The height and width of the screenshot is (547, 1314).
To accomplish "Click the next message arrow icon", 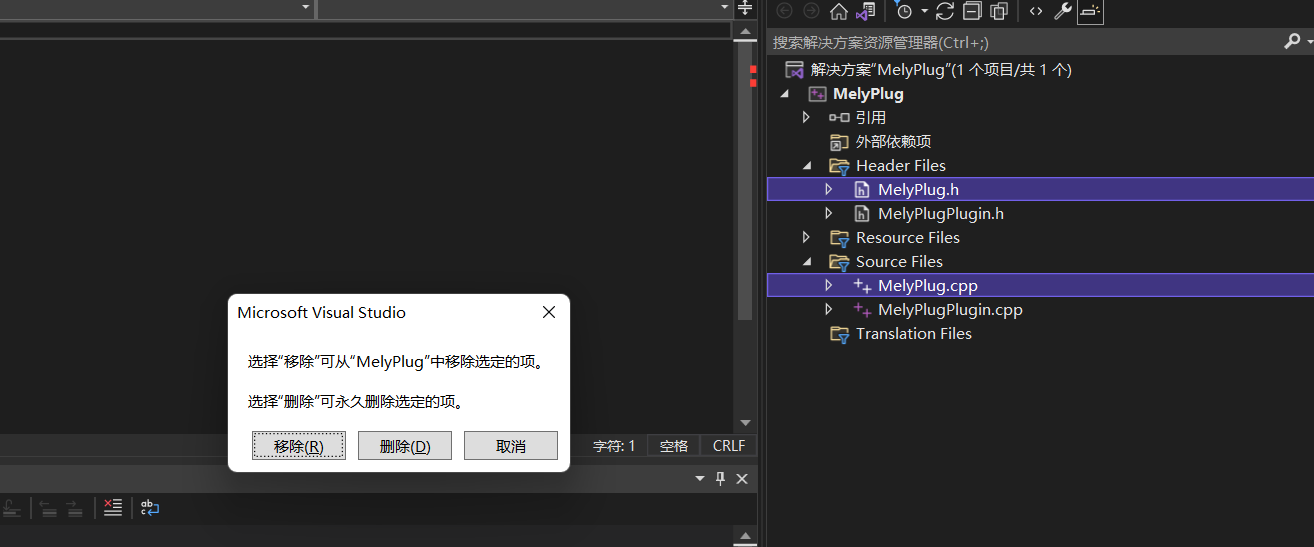I will pos(74,508).
